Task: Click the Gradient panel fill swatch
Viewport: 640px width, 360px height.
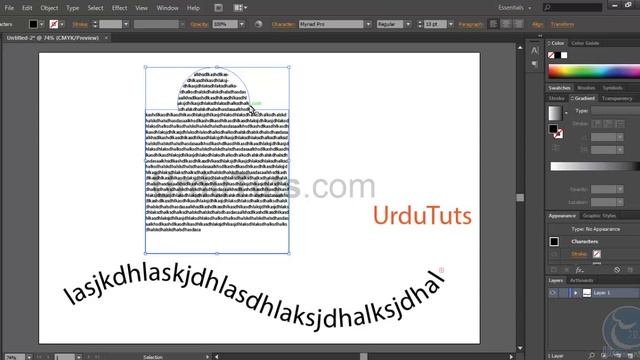Action: click(x=553, y=129)
